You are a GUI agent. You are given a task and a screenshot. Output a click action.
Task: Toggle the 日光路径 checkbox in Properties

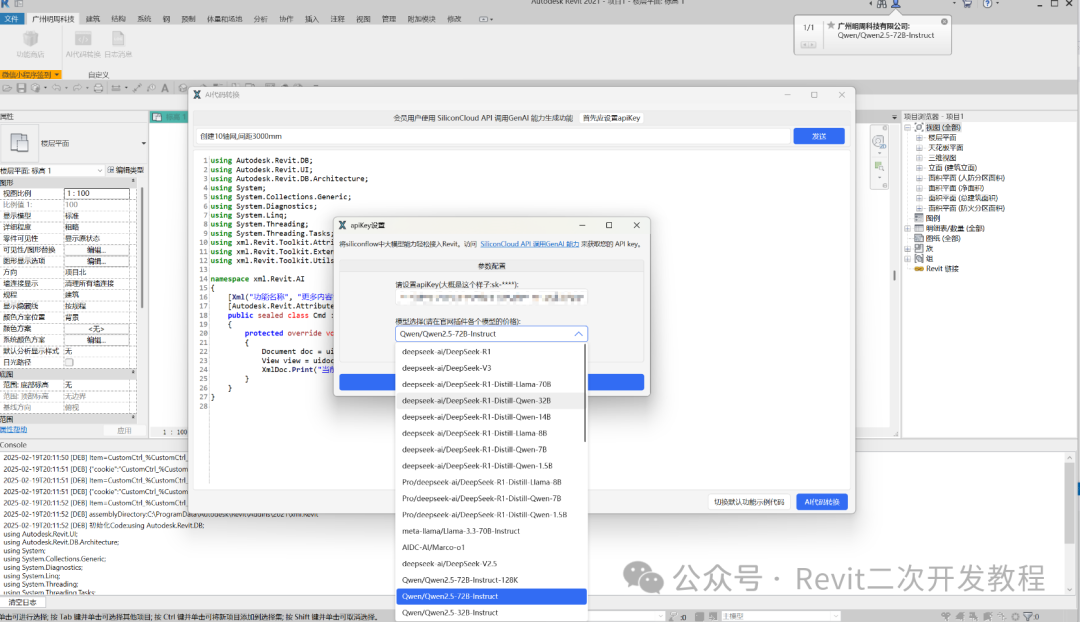pos(68,362)
